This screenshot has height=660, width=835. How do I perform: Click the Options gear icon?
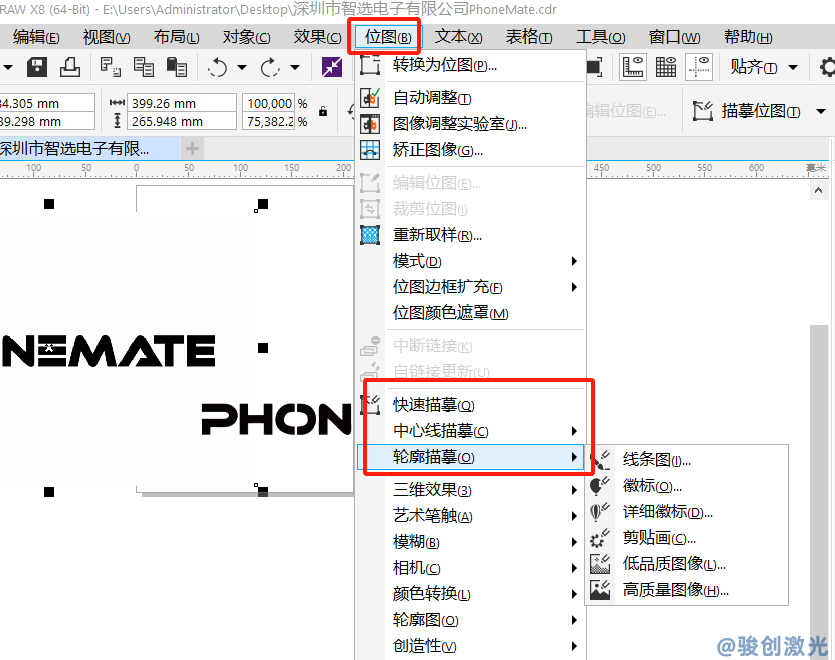pos(828,67)
